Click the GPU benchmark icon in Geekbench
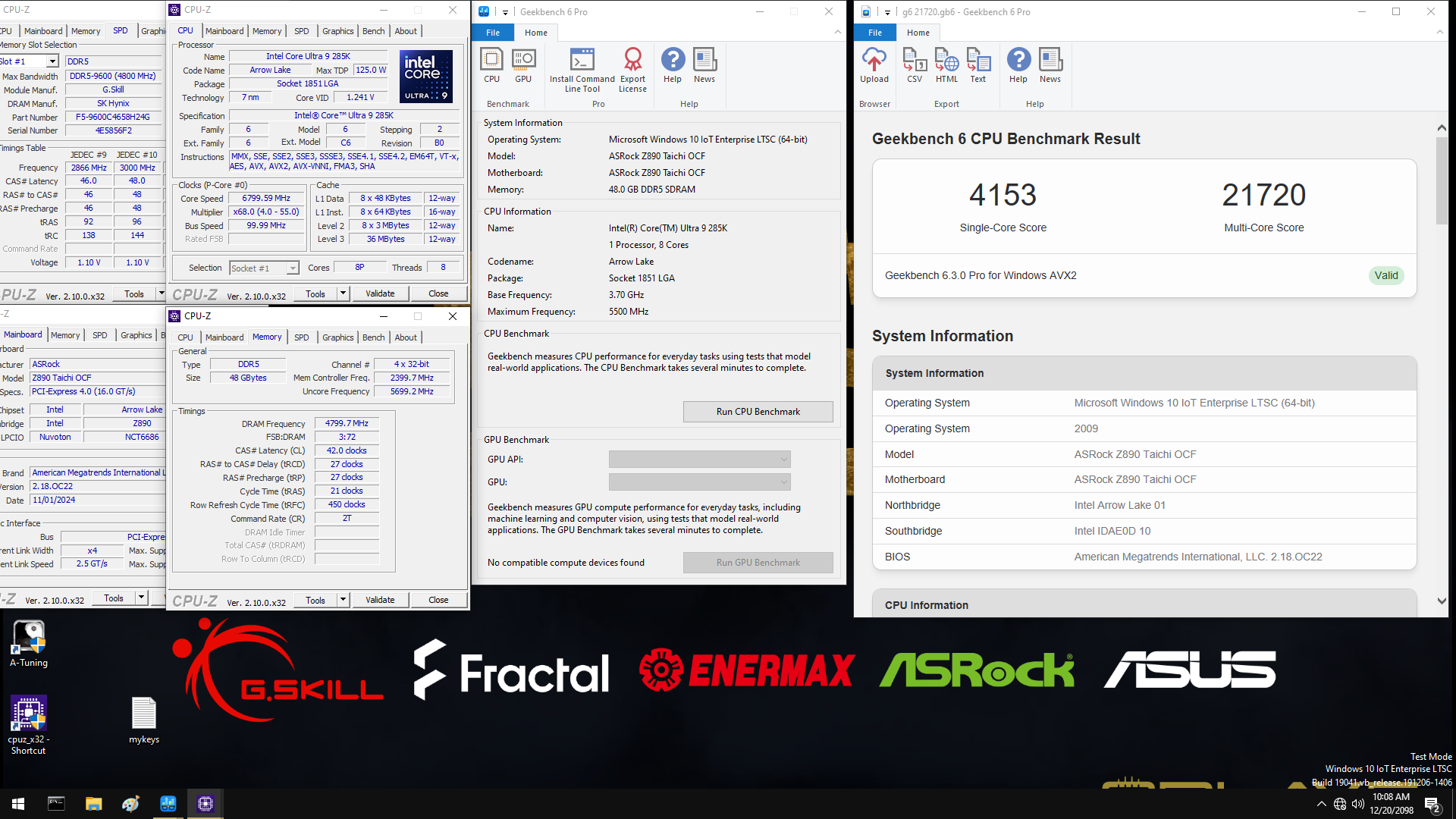The height and width of the screenshot is (819, 1456). coord(523,65)
